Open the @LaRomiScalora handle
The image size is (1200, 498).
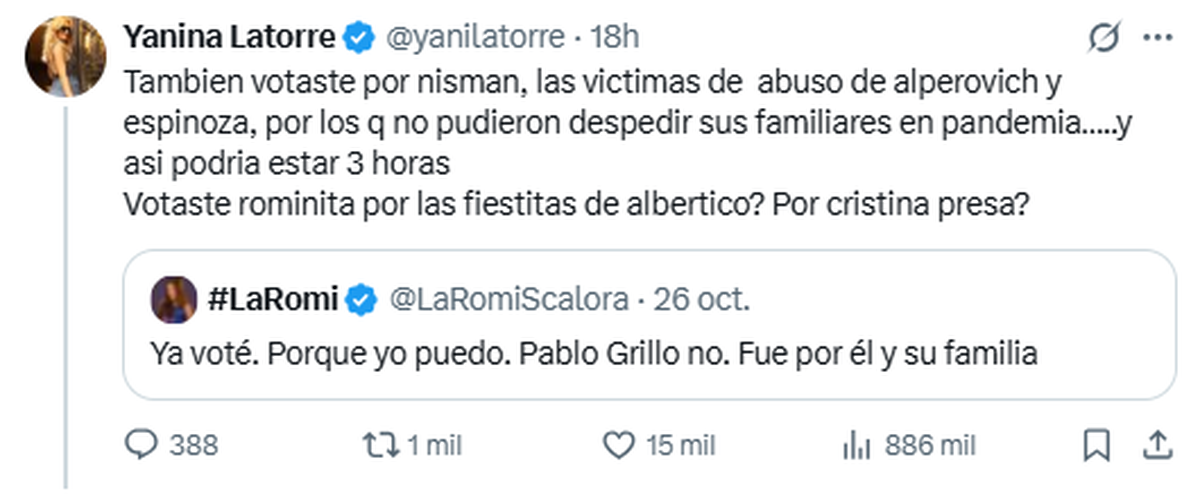pyautogui.click(x=507, y=299)
